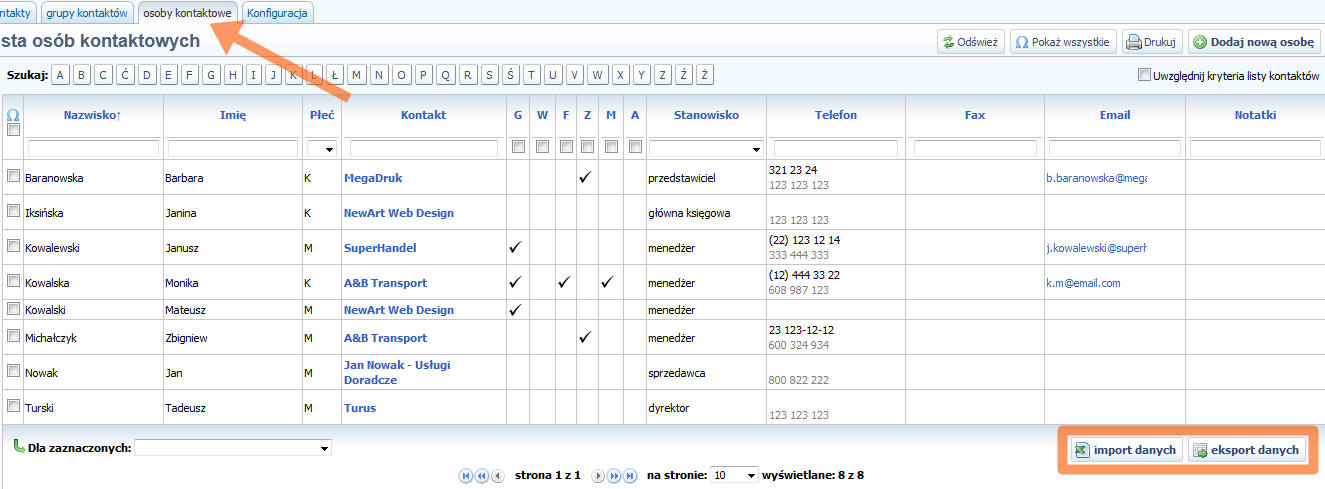Expand the Stanowisko filter dropdown
Viewport: 1325px width, 489px height.
click(x=705, y=148)
